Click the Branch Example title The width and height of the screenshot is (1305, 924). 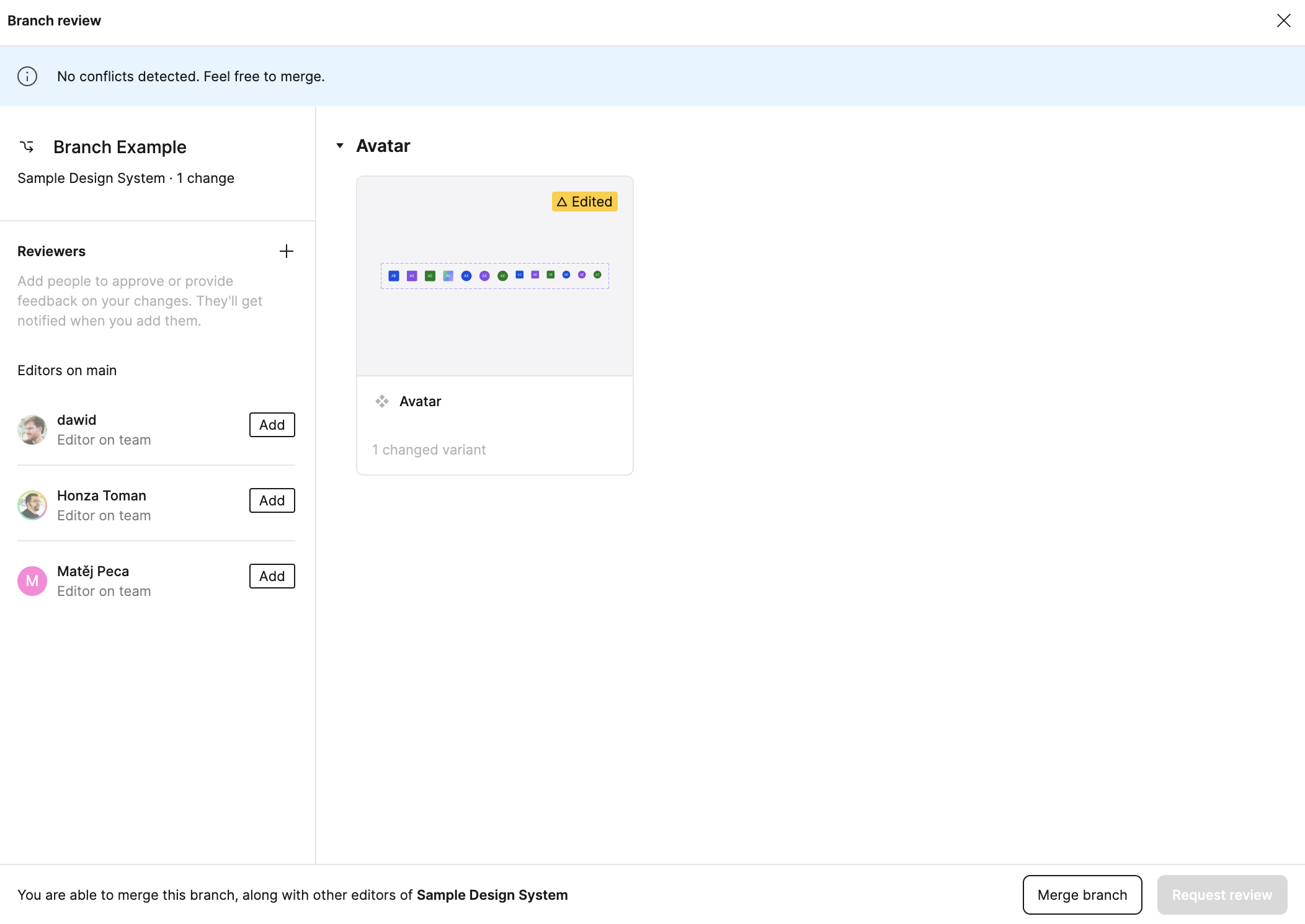click(x=120, y=147)
